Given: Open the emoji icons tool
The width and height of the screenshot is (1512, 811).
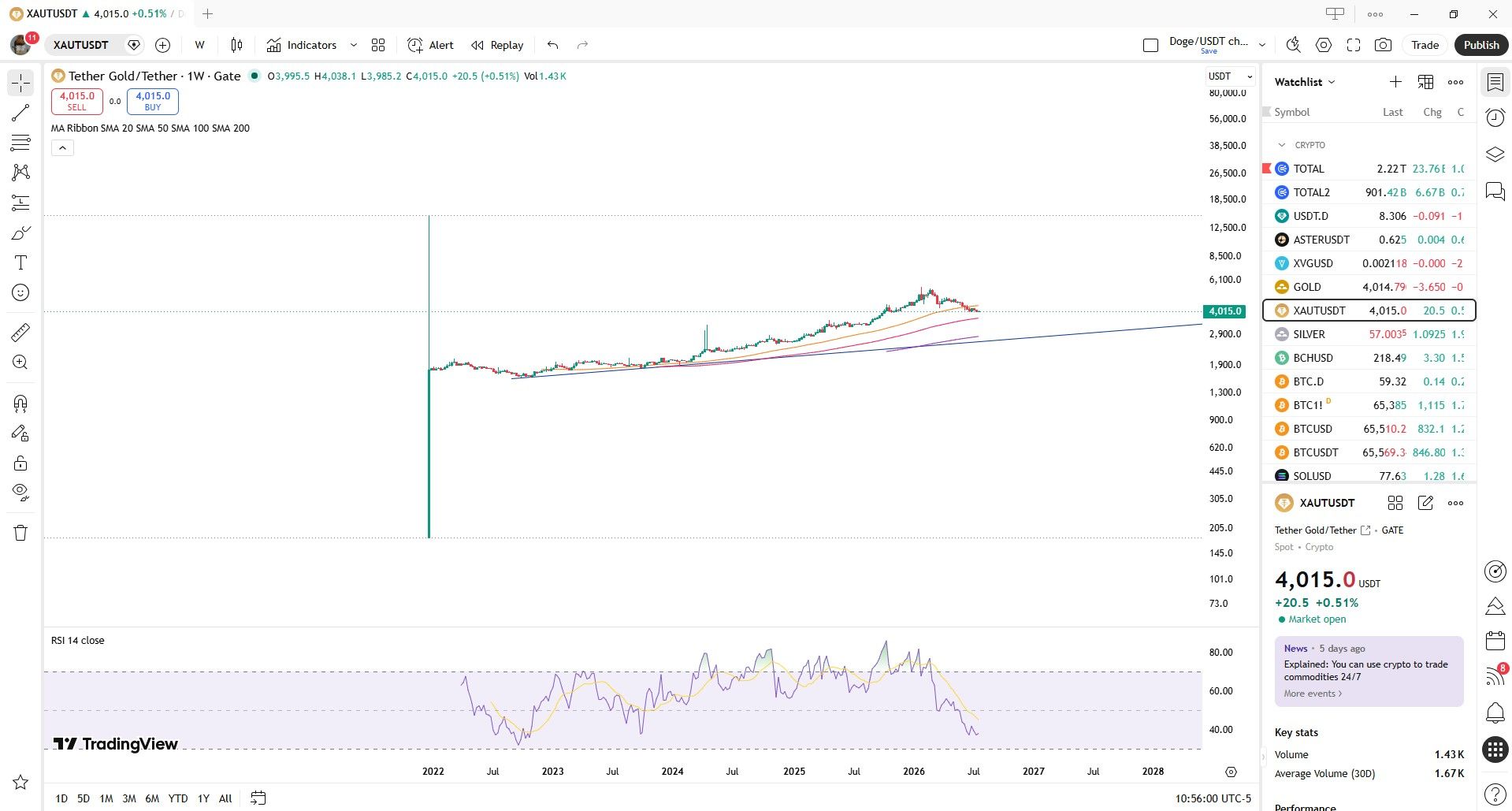Looking at the screenshot, I should 20,292.
